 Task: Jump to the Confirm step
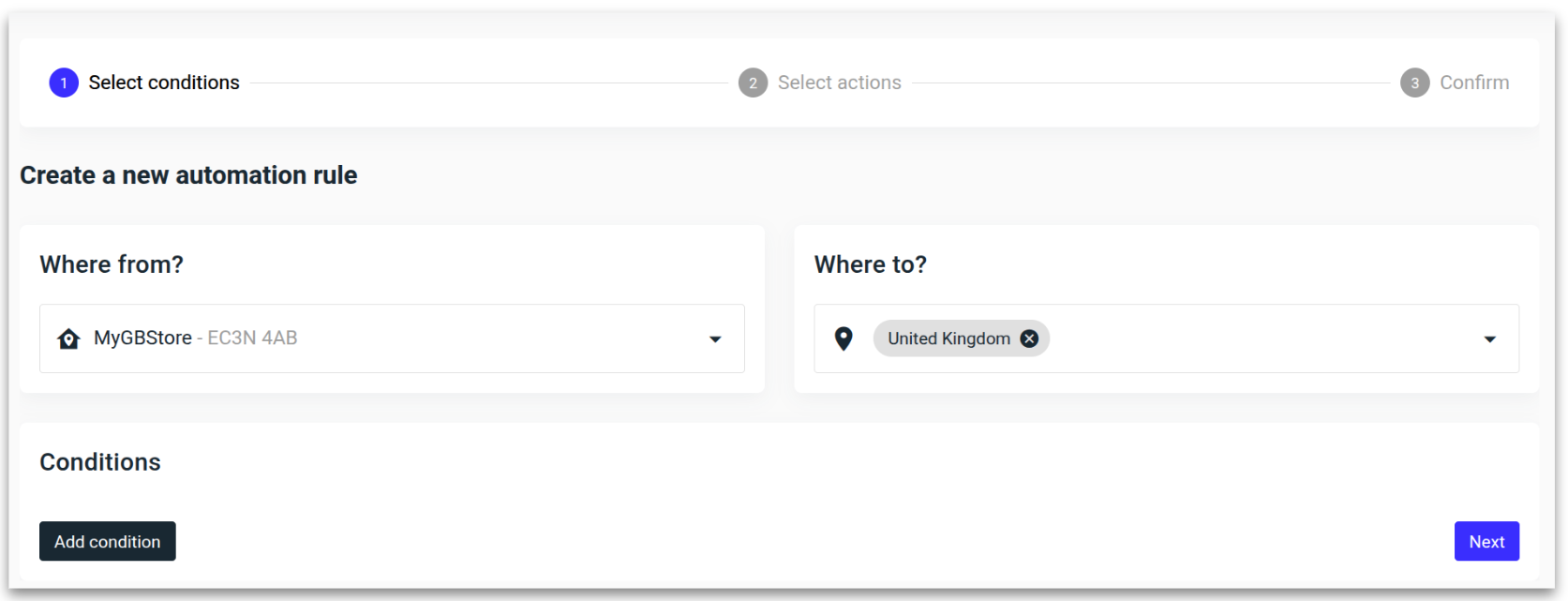tap(1475, 83)
